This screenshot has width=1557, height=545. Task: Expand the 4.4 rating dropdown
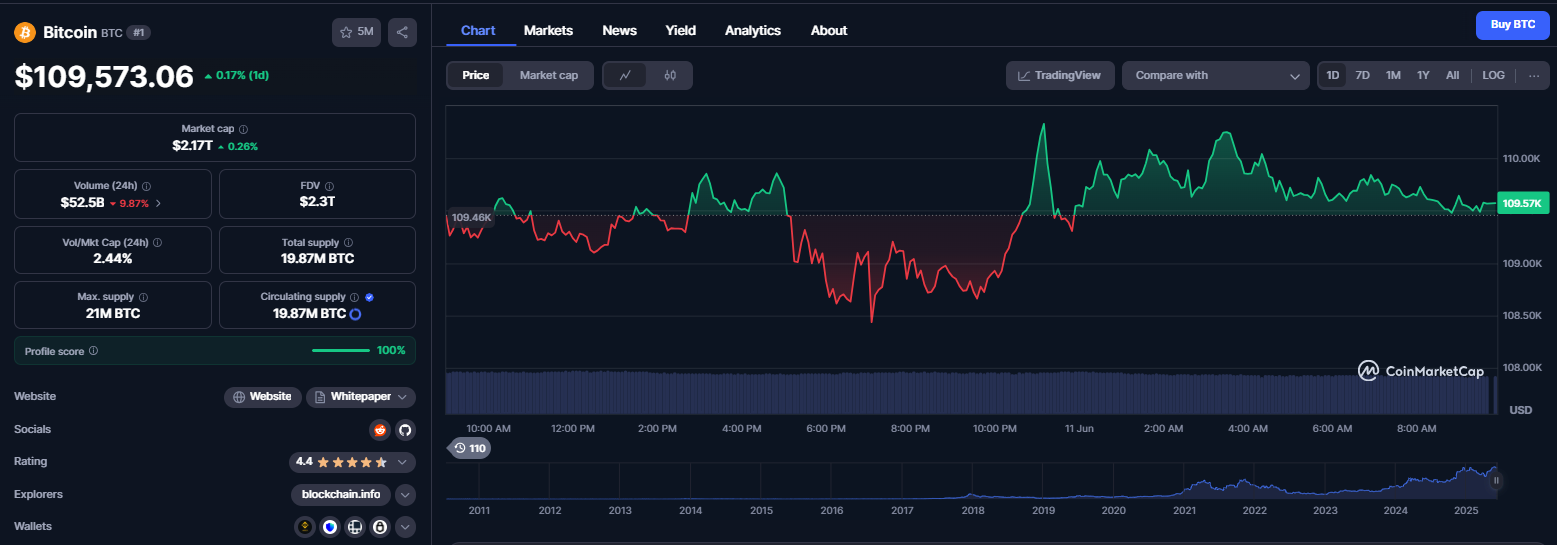[x=352, y=462]
